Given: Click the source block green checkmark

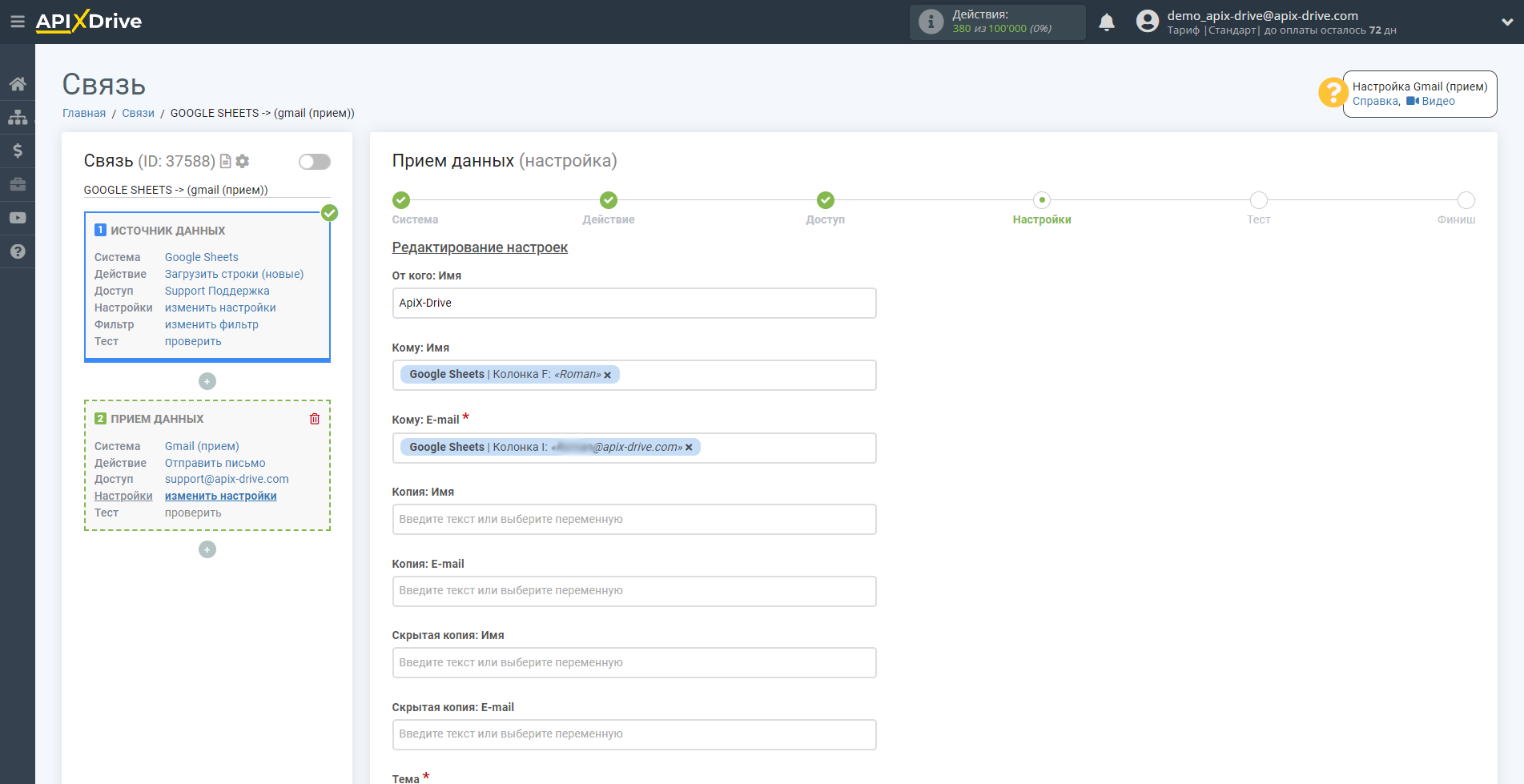Looking at the screenshot, I should point(329,213).
